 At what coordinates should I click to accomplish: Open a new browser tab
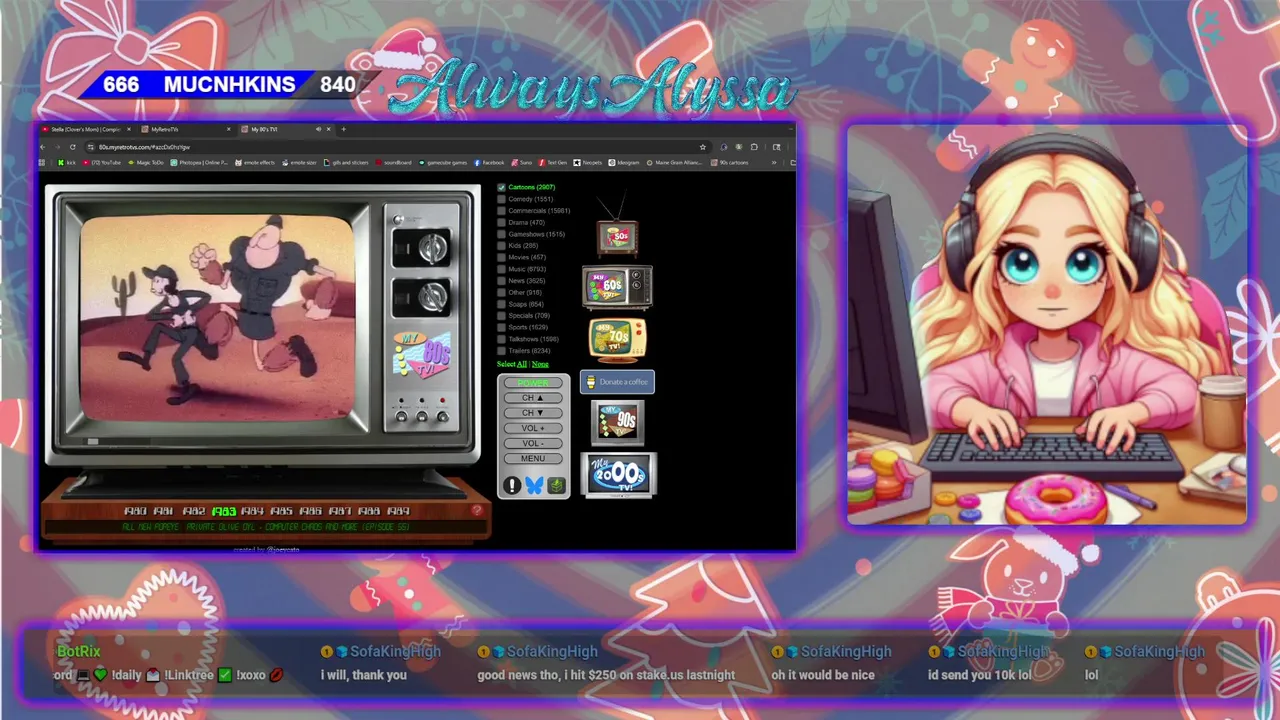(x=343, y=129)
